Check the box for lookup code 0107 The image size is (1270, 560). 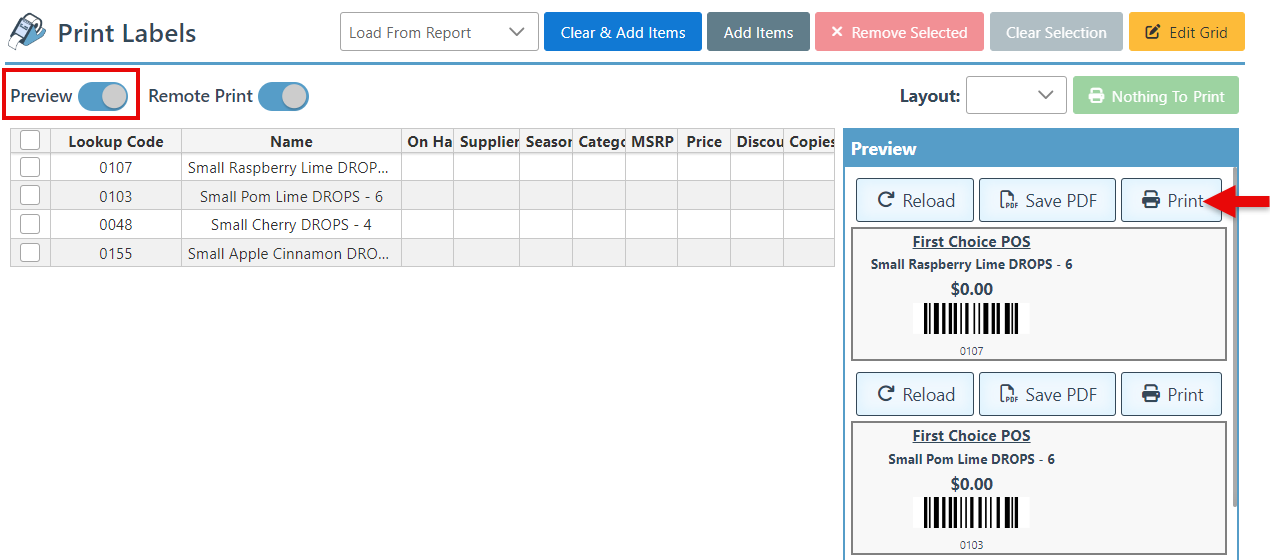[x=30, y=167]
